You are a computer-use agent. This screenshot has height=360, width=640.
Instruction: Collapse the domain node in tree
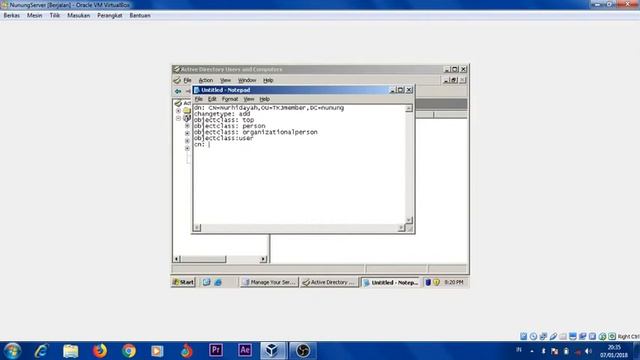178,118
